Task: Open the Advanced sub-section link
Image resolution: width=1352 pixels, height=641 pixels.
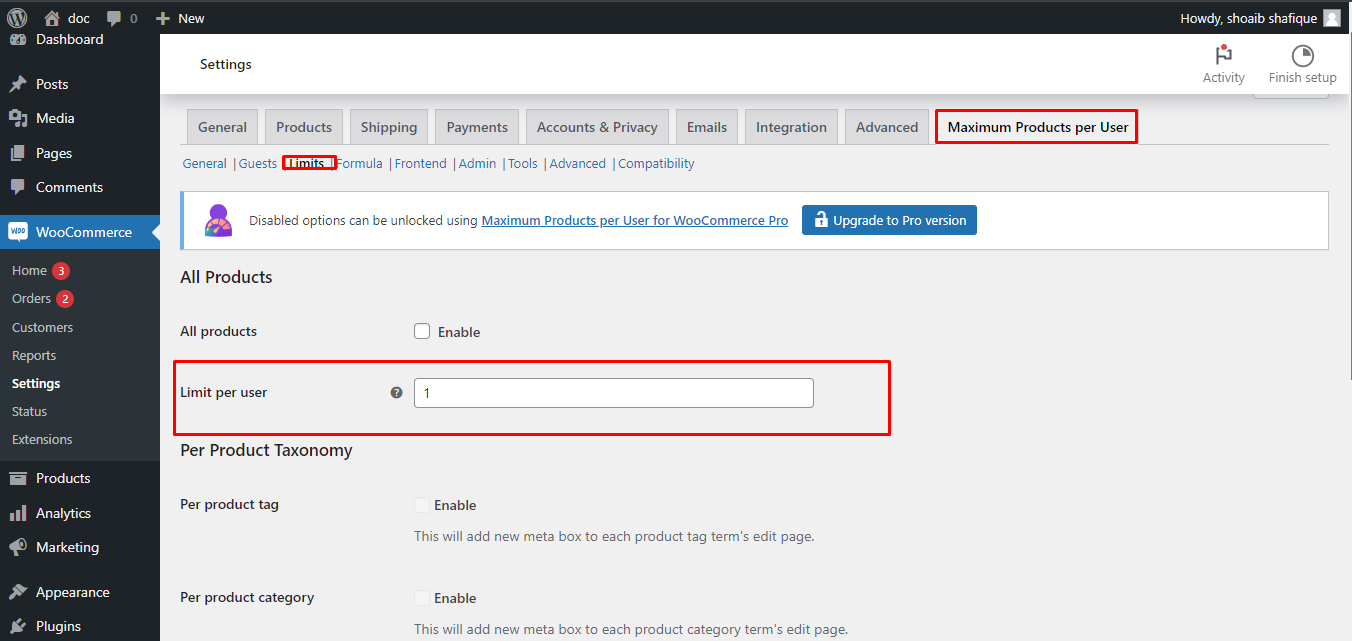Action: (x=578, y=164)
